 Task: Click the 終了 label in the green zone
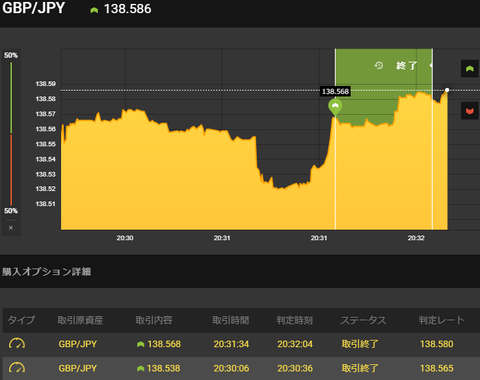coord(406,66)
